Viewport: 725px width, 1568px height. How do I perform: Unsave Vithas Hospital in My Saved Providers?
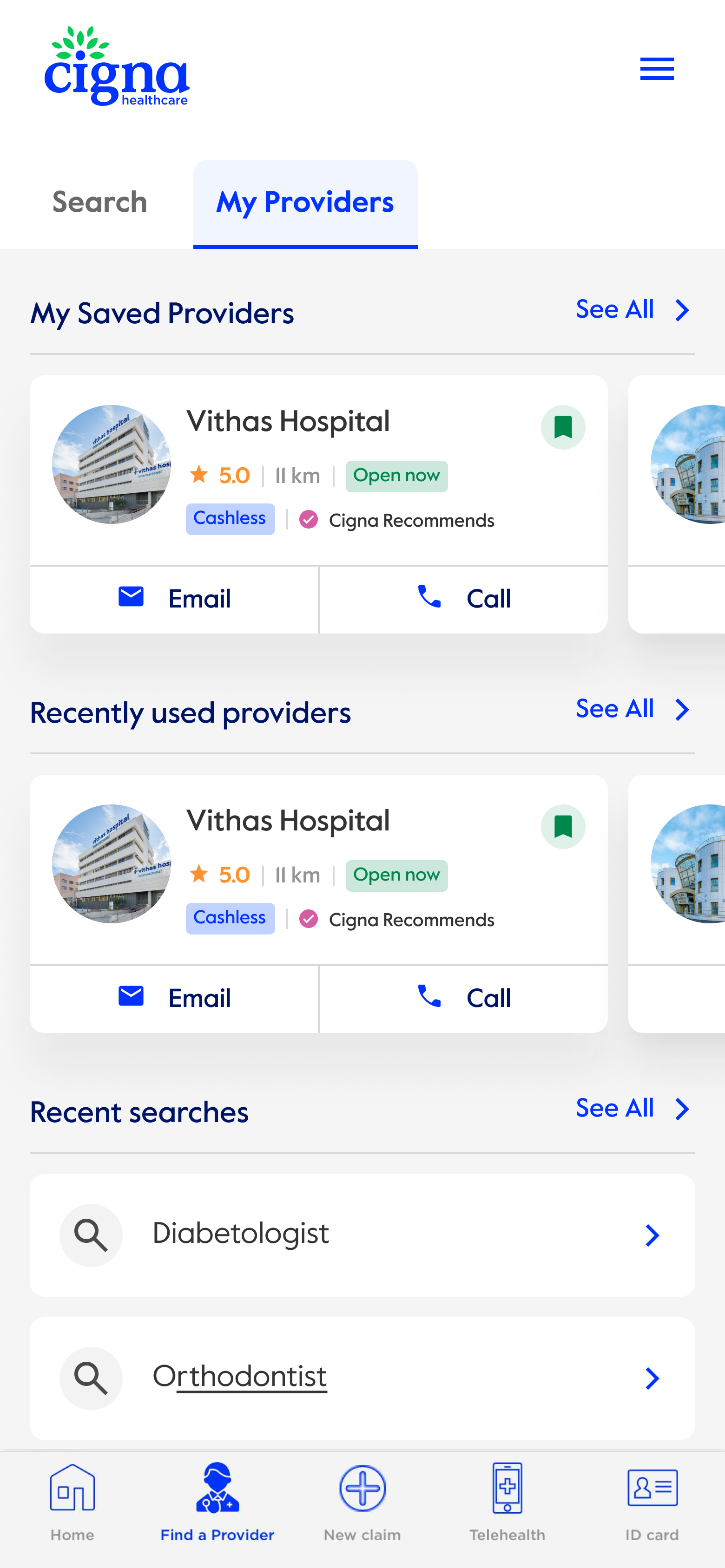tap(562, 427)
